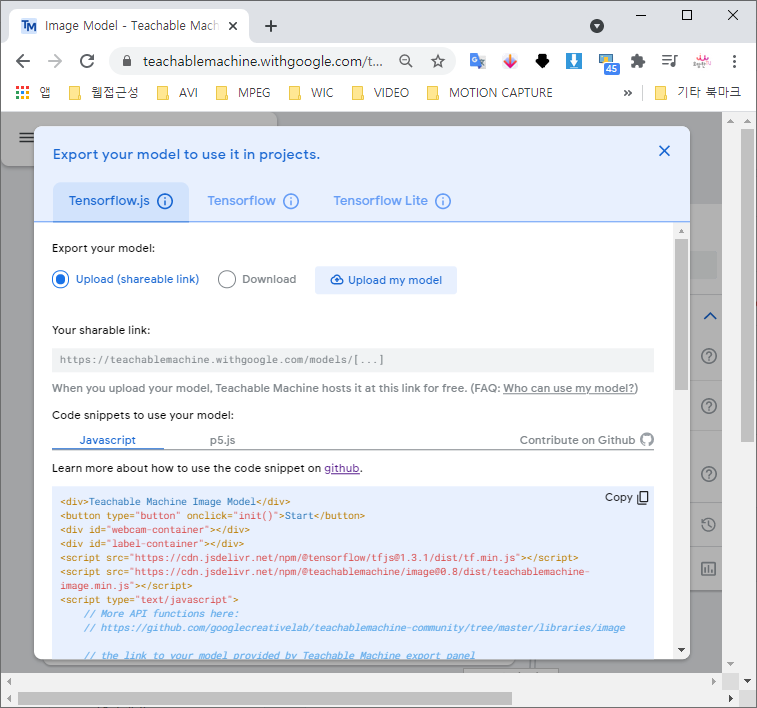Open the Apps grid shortcut in bookmarks bar

[x=22, y=92]
